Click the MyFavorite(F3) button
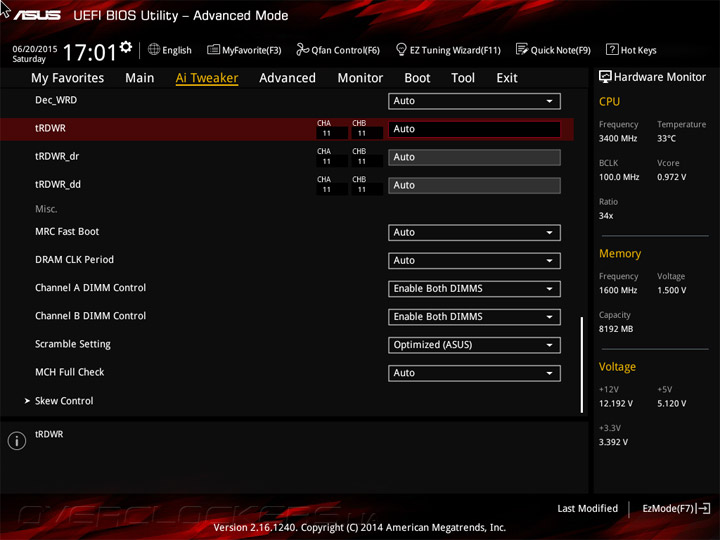Image resolution: width=720 pixels, height=540 pixels. (x=244, y=50)
